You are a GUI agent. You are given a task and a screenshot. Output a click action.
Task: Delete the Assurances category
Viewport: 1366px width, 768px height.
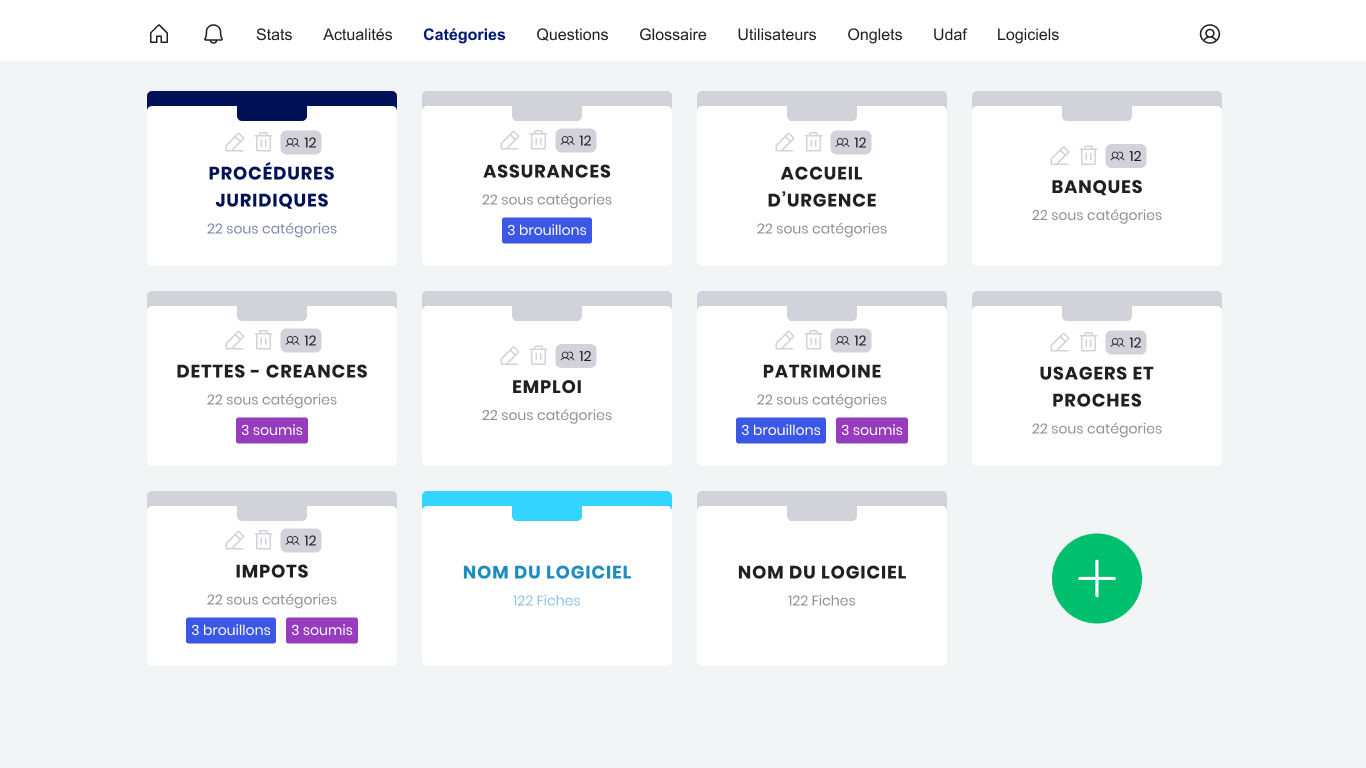pyautogui.click(x=538, y=141)
